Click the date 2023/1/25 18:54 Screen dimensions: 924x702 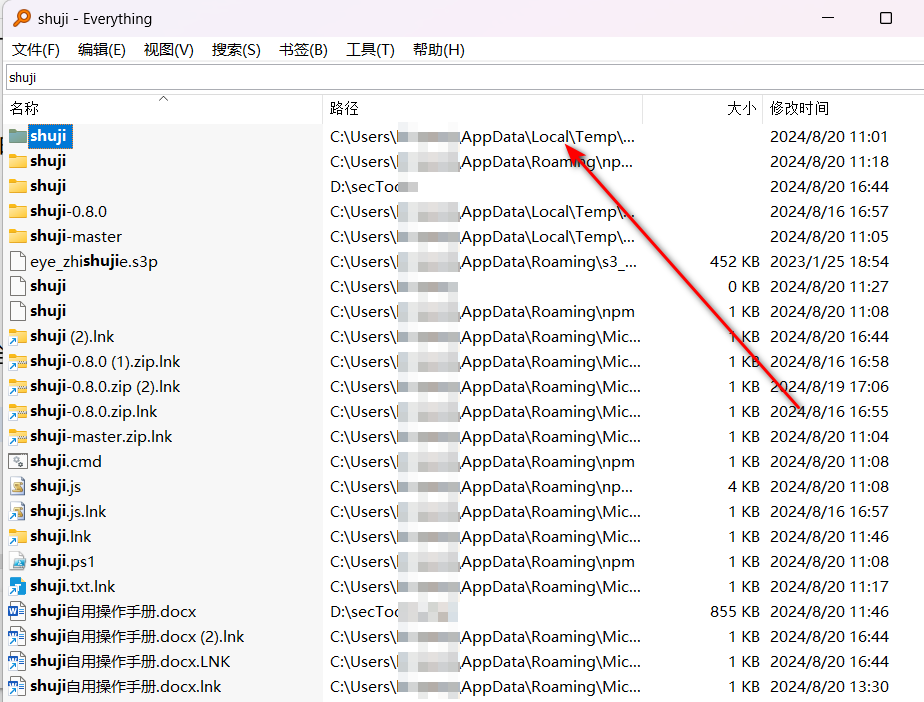829,261
